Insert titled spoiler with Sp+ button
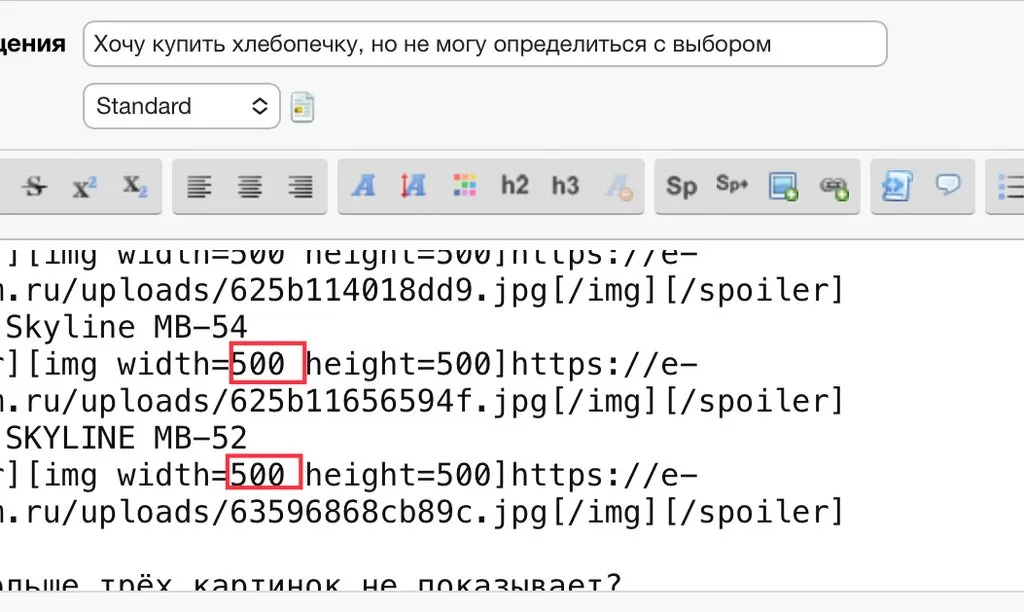Screen dimensions: 1024x612 coord(732,186)
